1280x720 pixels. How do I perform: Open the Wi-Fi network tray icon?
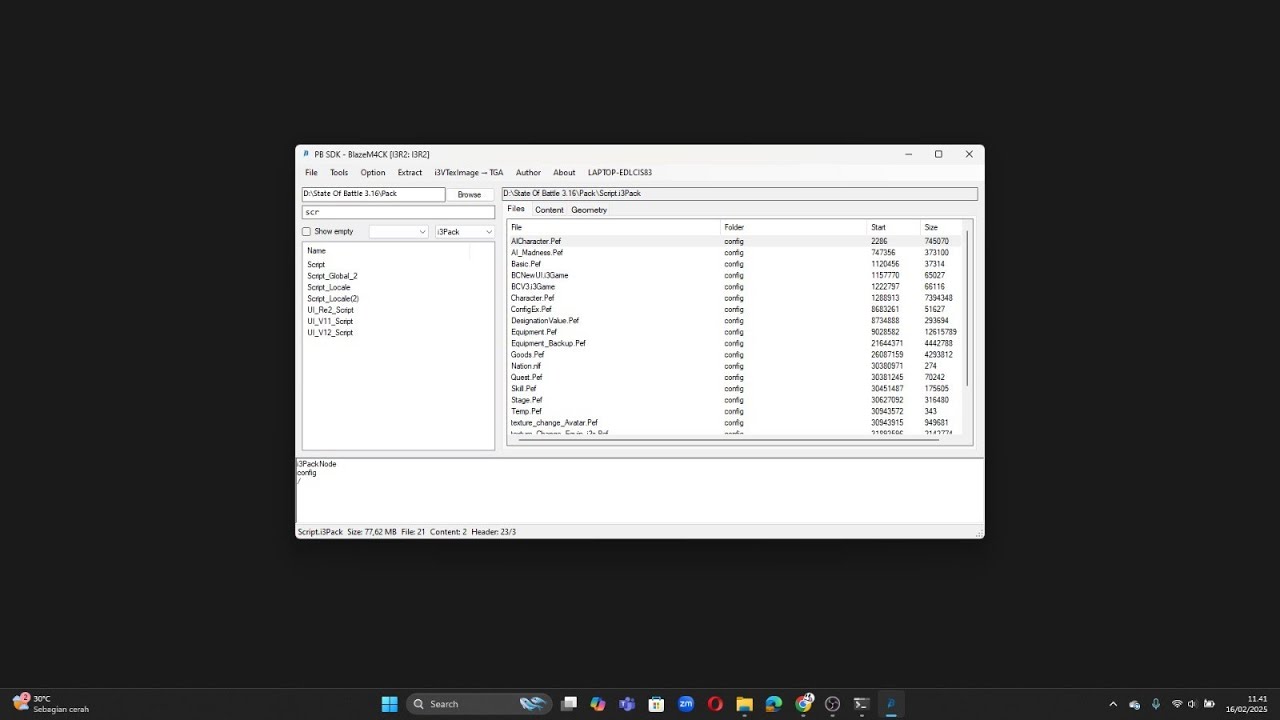[x=1177, y=704]
